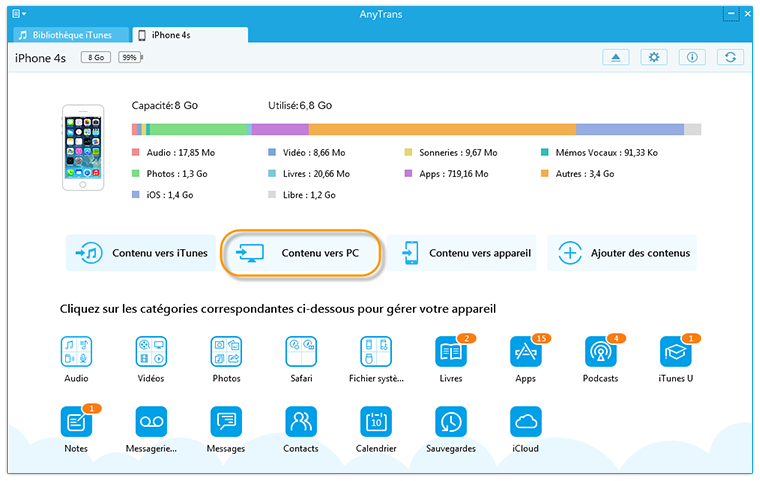
Task: Open the Messagerie vocale category
Action: (x=151, y=422)
